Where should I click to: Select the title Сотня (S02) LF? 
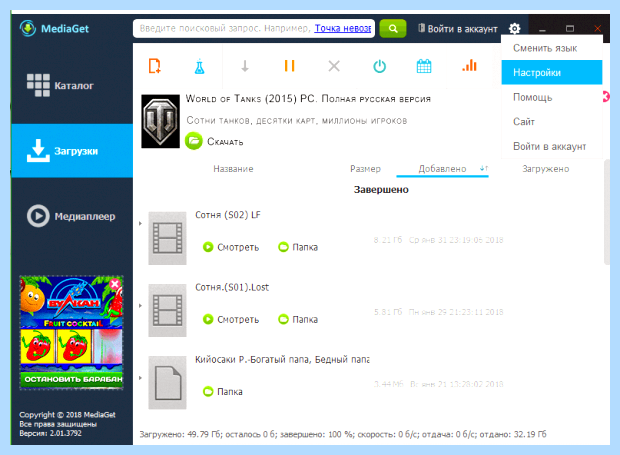228,215
